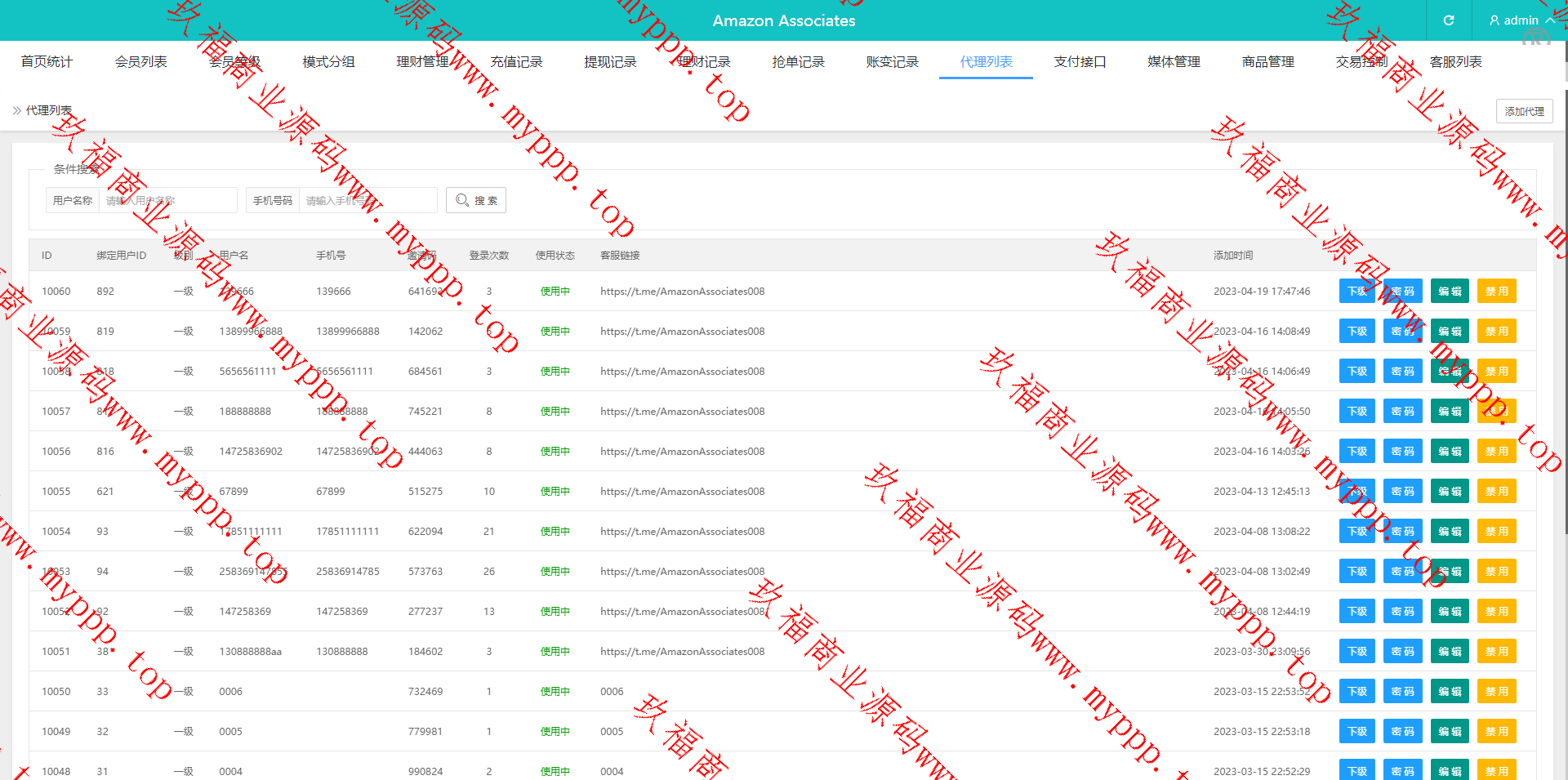Click 编辑 for agent ID 10057

pyautogui.click(x=1450, y=412)
